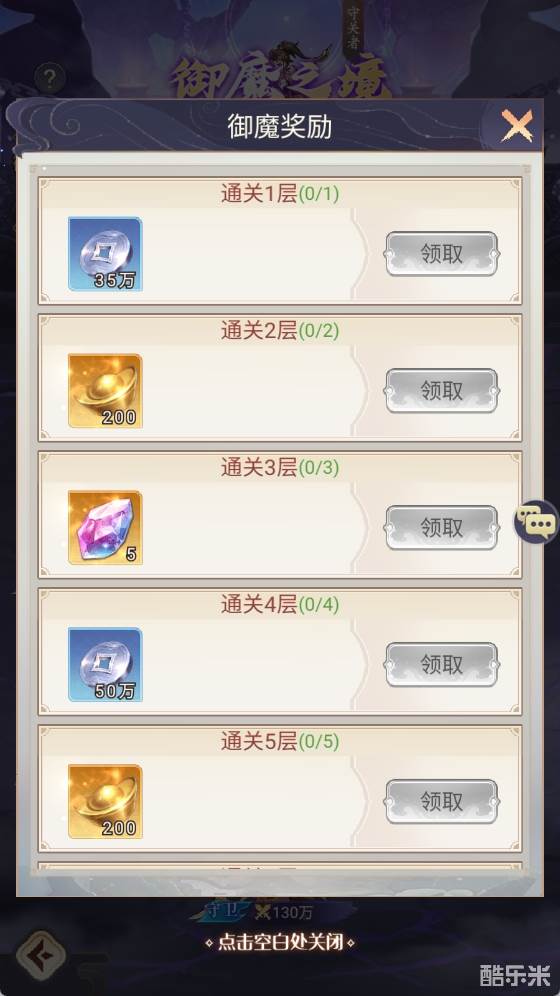Tap the partially visible sixth reward row

click(x=280, y=868)
